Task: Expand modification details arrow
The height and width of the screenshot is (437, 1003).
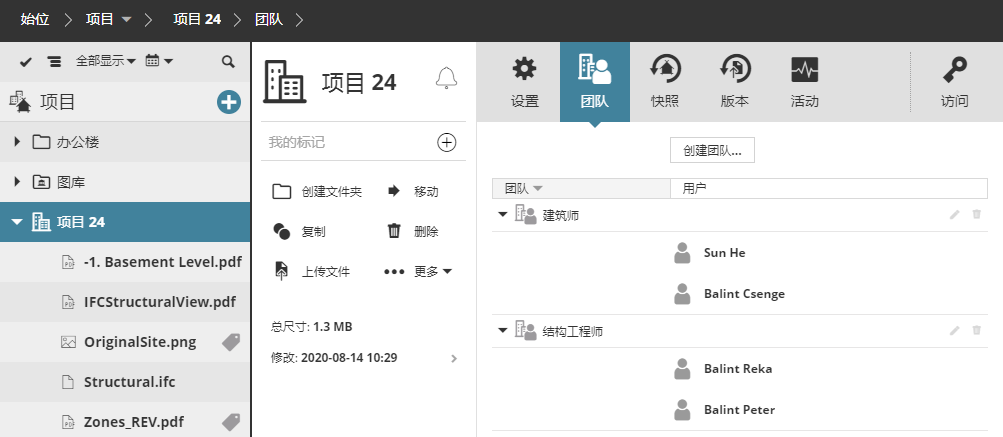Action: click(x=454, y=358)
